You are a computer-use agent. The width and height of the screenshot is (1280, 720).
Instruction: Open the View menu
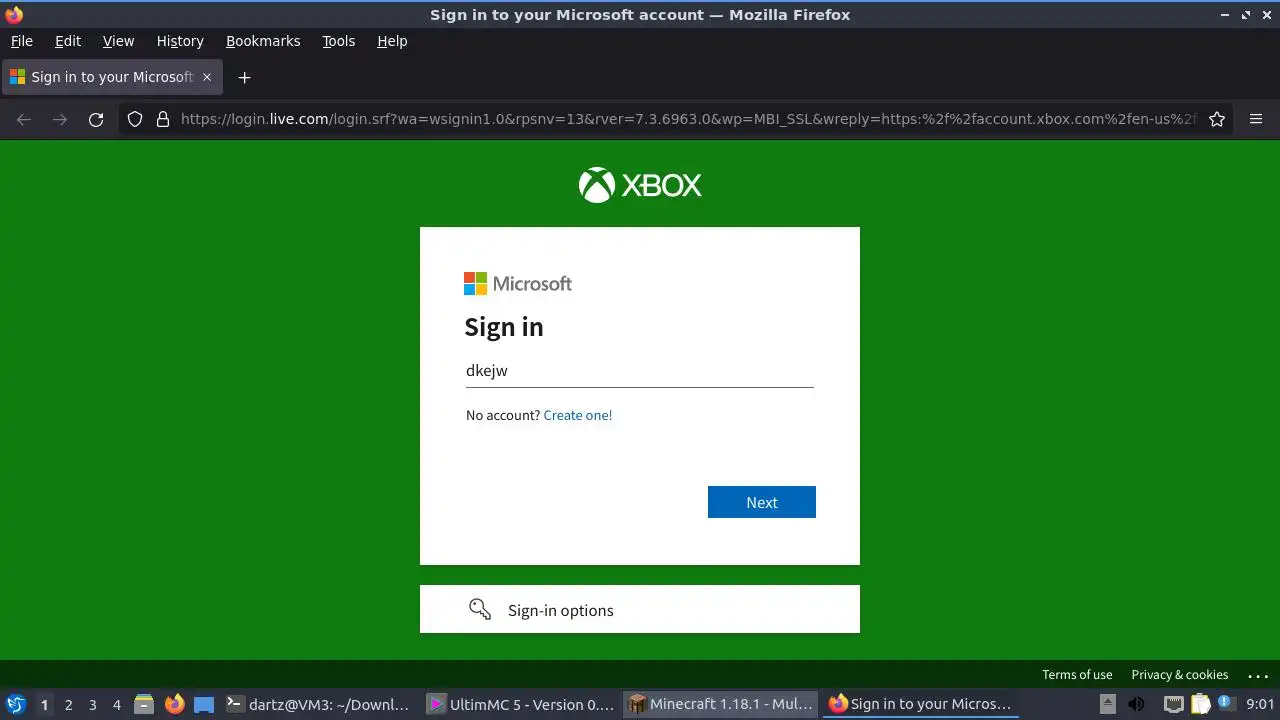(118, 41)
